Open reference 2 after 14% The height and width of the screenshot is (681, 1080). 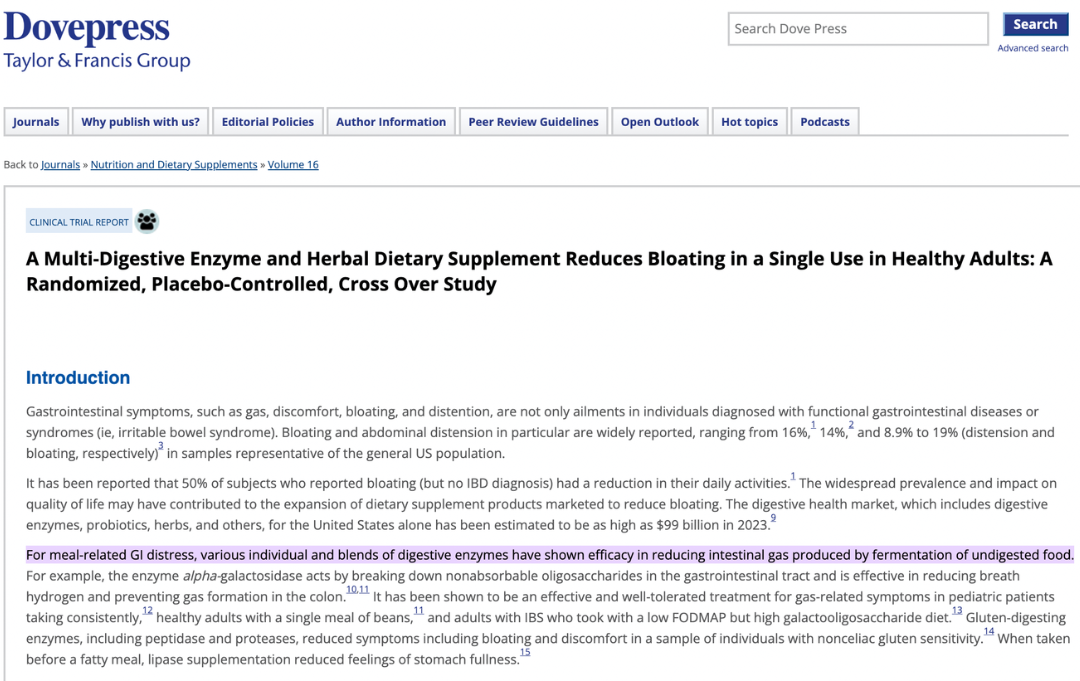pos(851,426)
